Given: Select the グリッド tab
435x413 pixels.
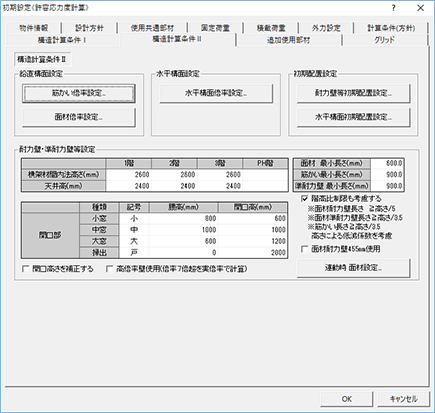Looking at the screenshot, I should (384, 40).
